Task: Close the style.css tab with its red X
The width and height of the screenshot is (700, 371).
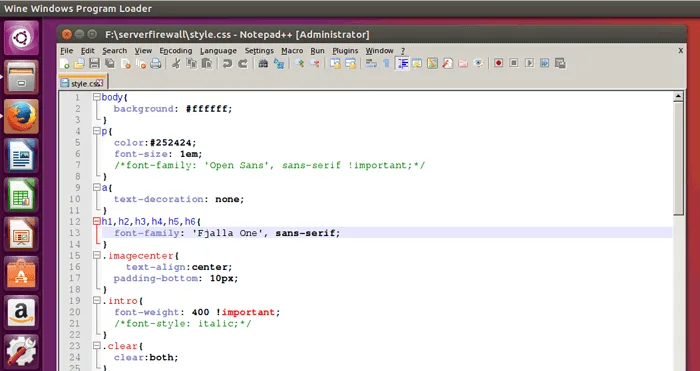Action: pyautogui.click(x=100, y=83)
